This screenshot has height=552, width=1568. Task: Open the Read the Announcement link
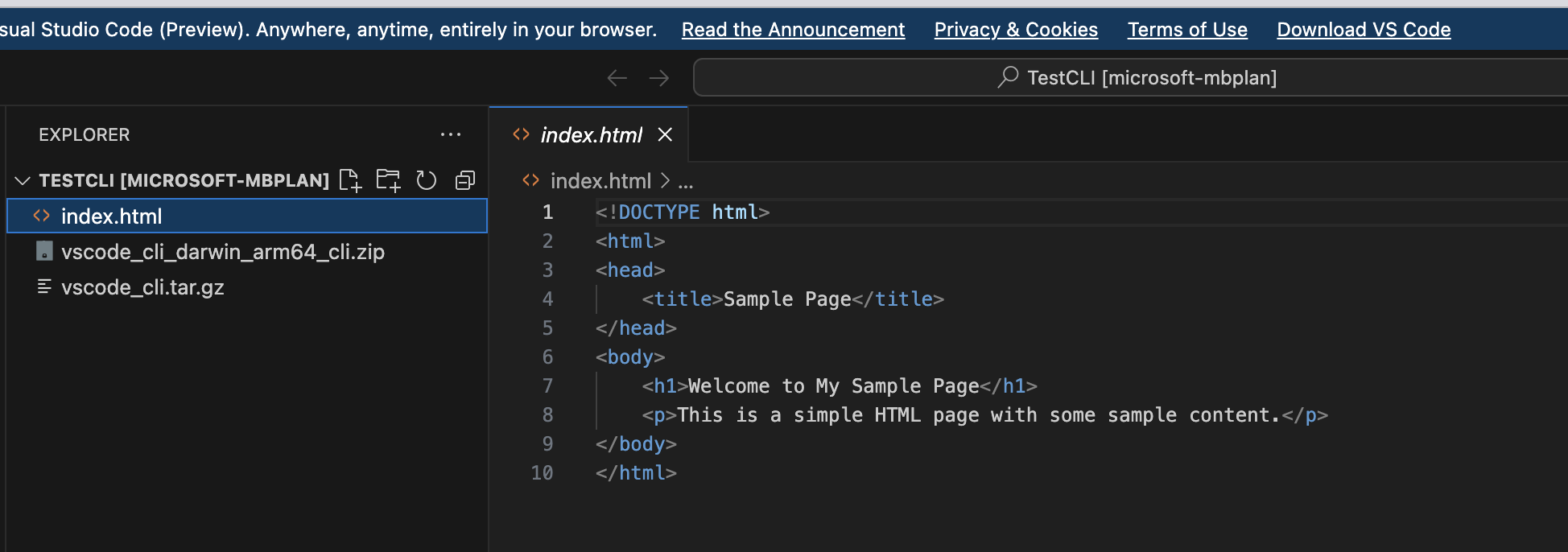793,30
